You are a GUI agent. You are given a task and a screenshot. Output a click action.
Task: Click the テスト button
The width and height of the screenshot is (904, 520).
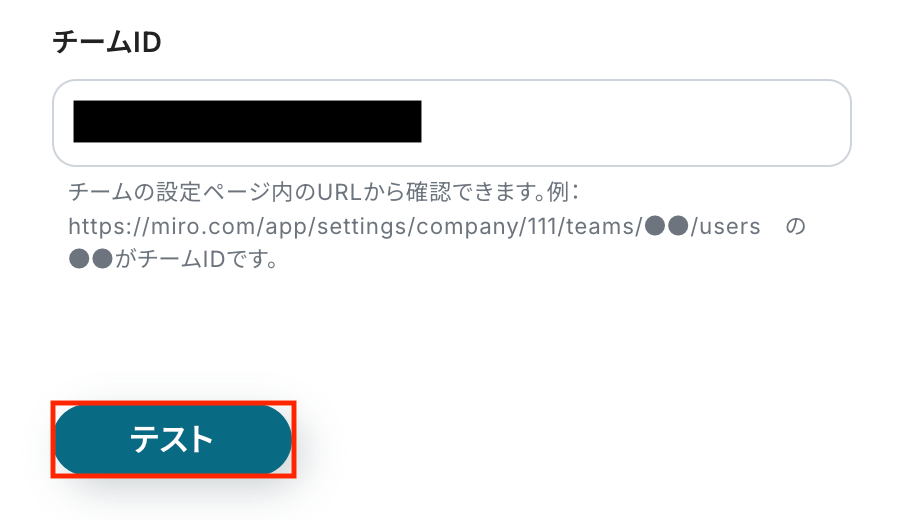click(x=173, y=439)
